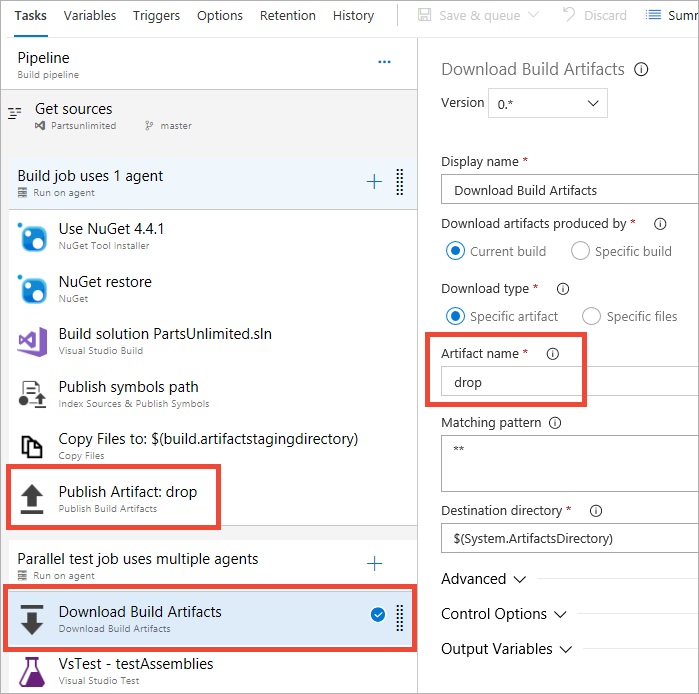This screenshot has width=699, height=694.
Task: Add a task to Parallel test job
Action: point(374,564)
